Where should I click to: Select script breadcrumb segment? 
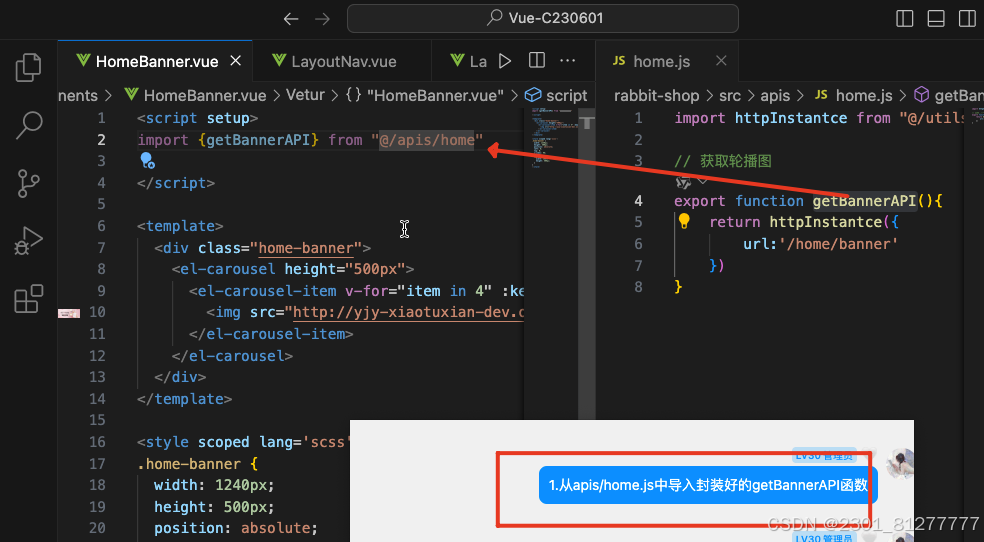point(557,95)
